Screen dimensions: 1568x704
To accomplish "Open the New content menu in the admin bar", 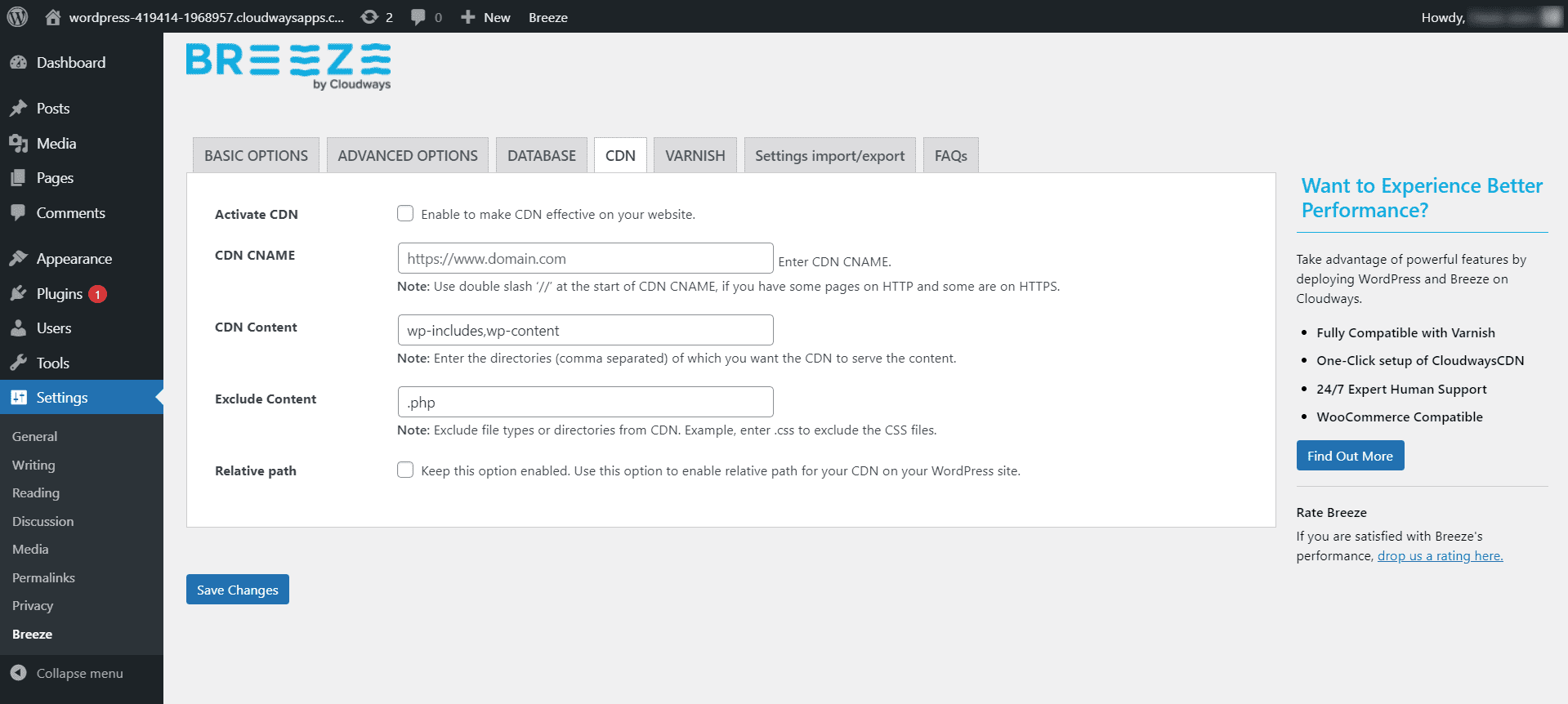I will coord(485,17).
